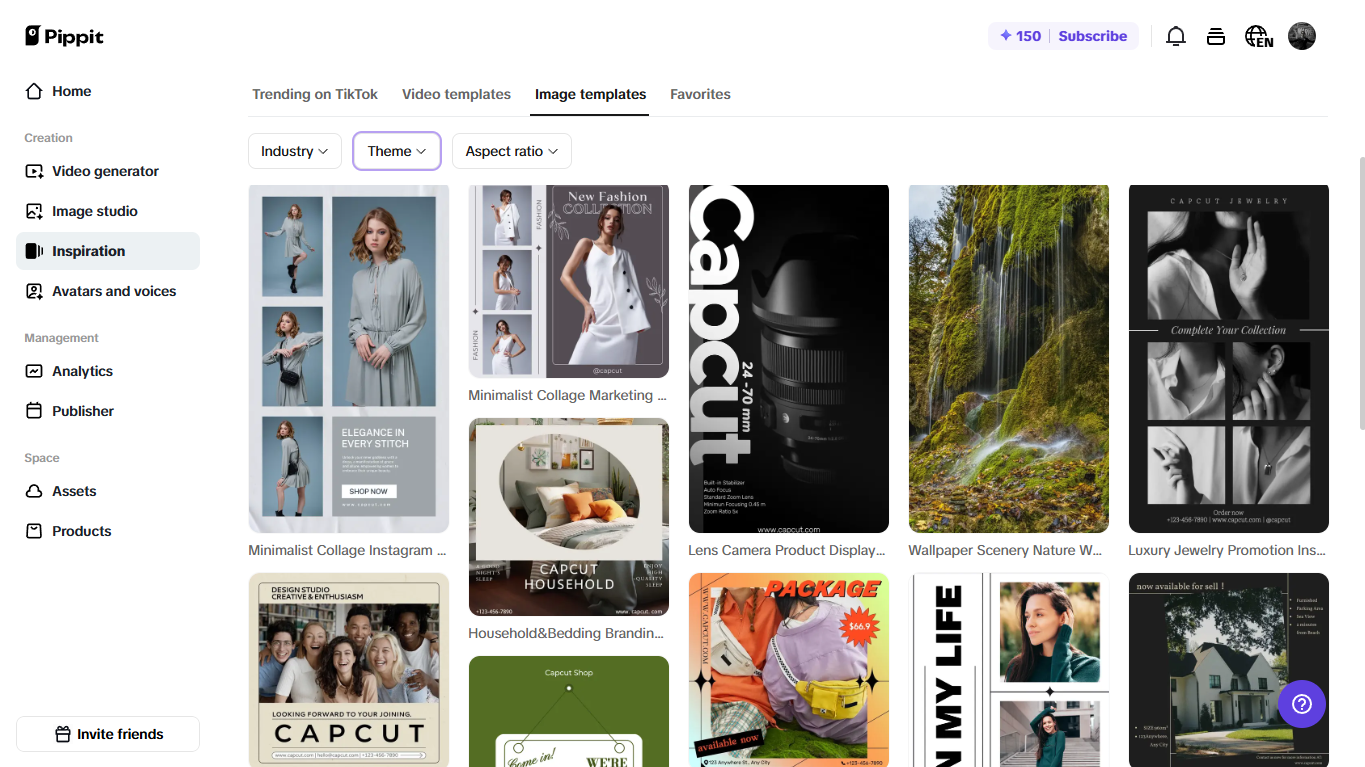Click 'Luxury Jewelry Promotion' template title
The height and width of the screenshot is (767, 1365).
pyautogui.click(x=1227, y=550)
